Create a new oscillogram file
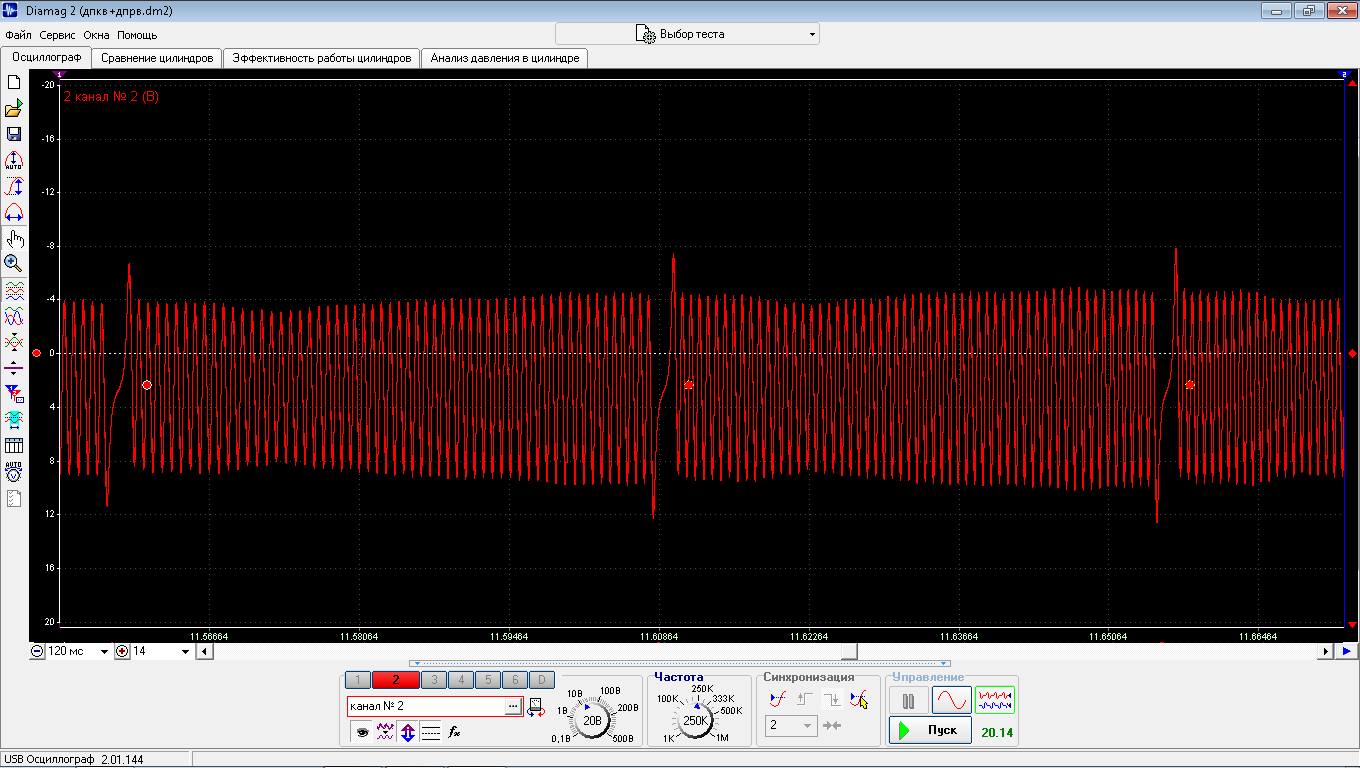This screenshot has height=768, width=1360. tap(14, 83)
